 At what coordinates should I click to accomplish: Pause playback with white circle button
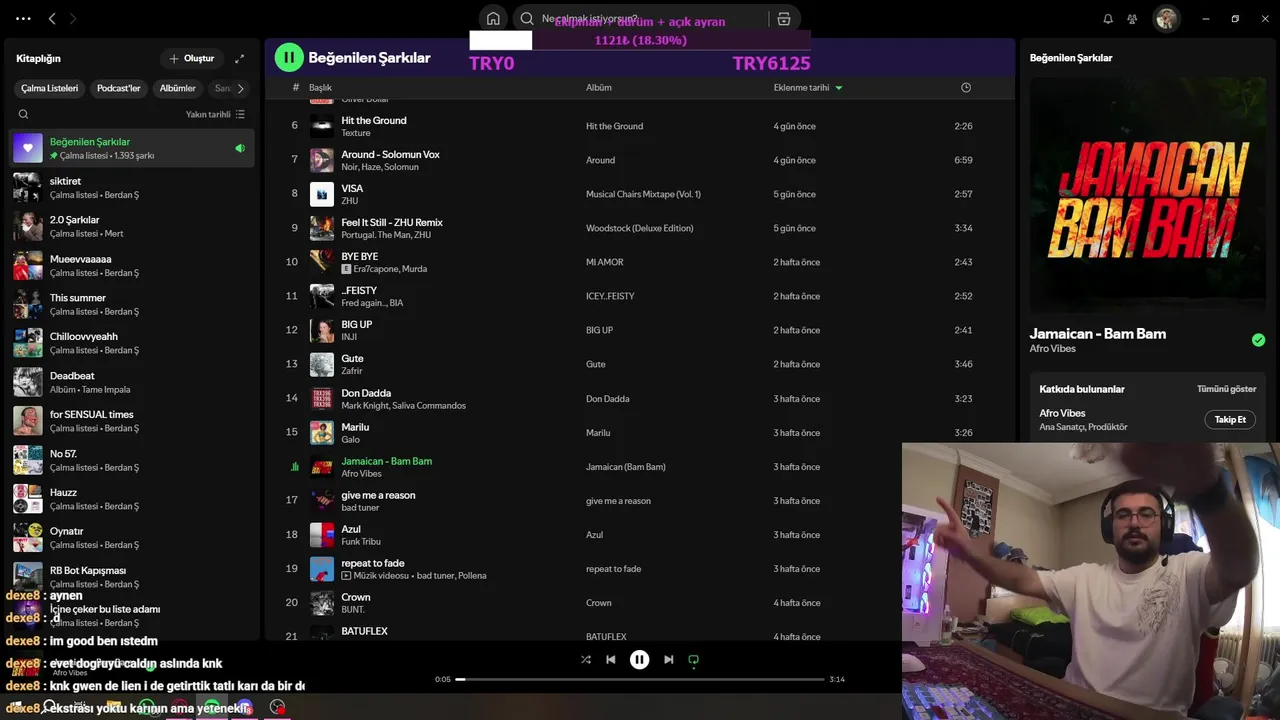point(639,660)
